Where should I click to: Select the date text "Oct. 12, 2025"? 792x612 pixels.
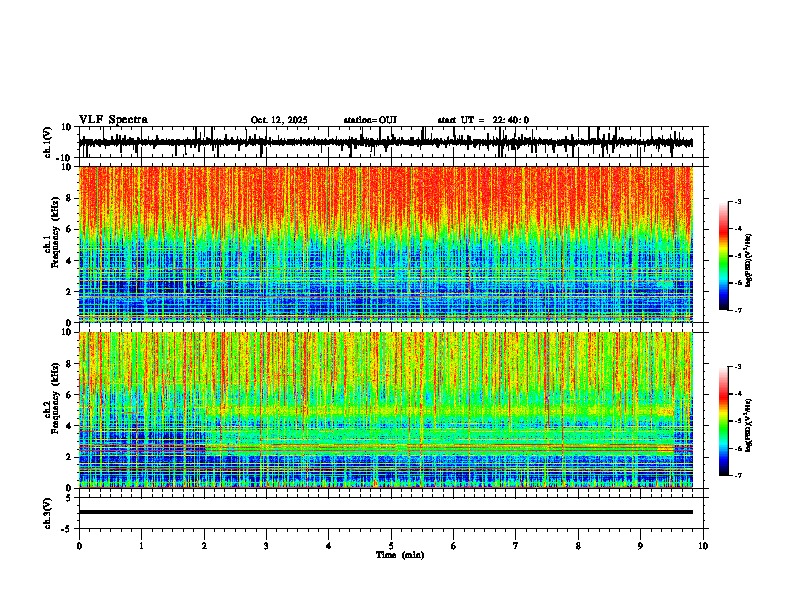click(x=279, y=120)
